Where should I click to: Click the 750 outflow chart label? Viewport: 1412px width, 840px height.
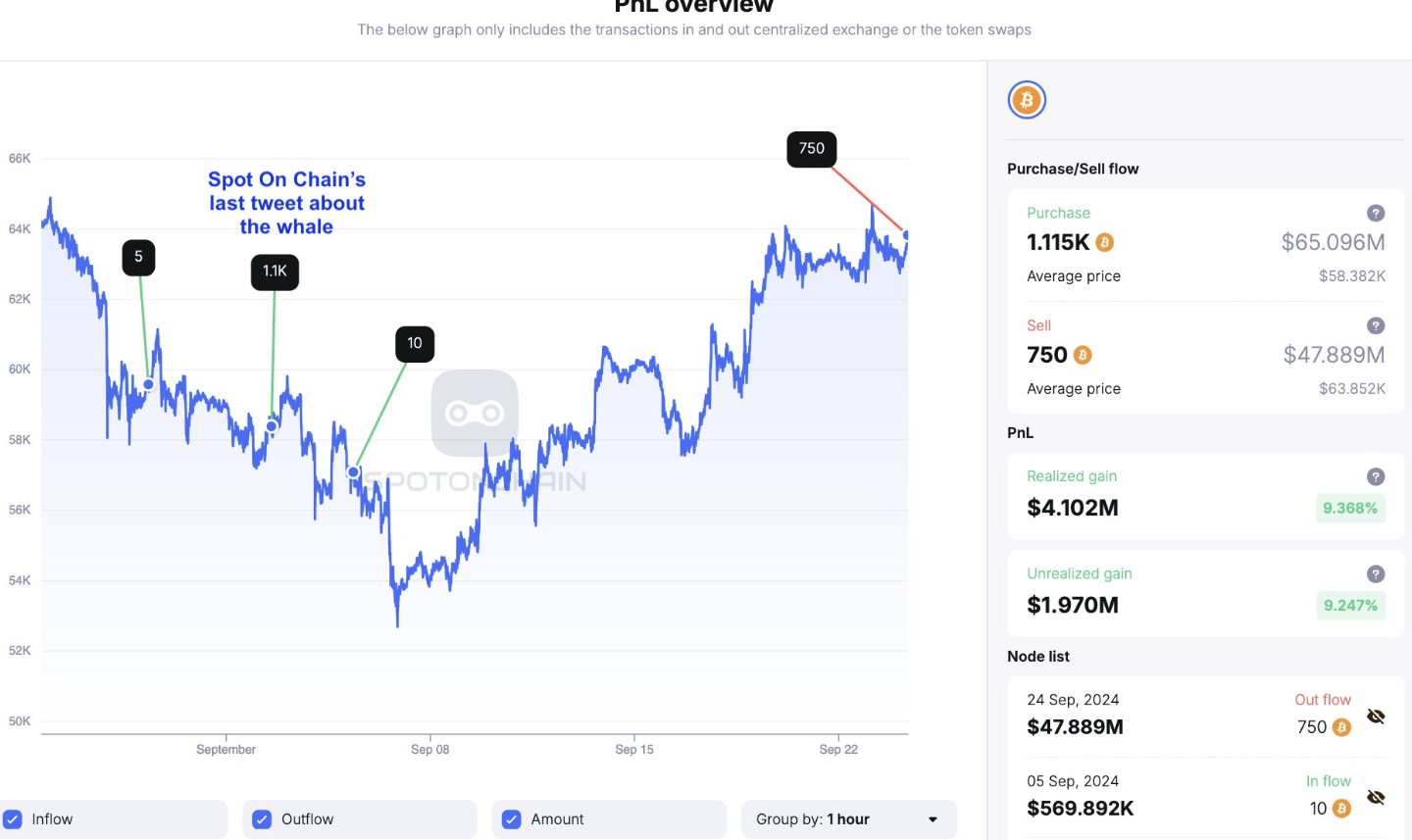811,149
